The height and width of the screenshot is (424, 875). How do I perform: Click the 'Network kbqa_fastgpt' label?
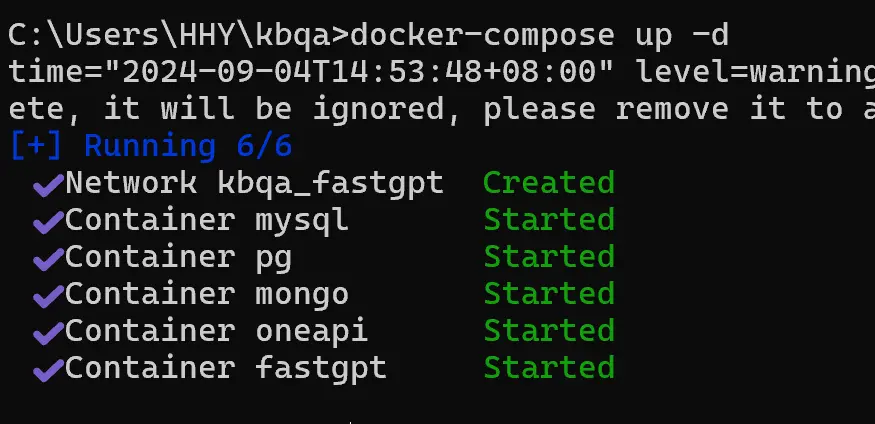click(254, 184)
